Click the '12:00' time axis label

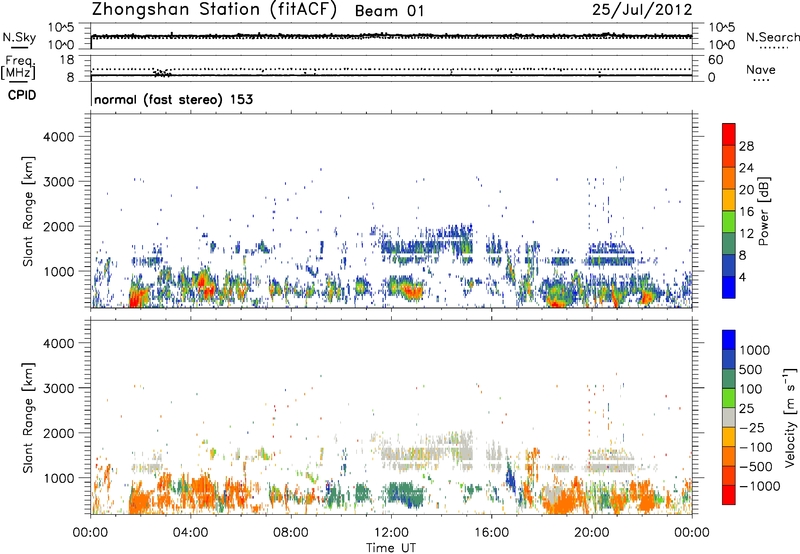(x=391, y=533)
